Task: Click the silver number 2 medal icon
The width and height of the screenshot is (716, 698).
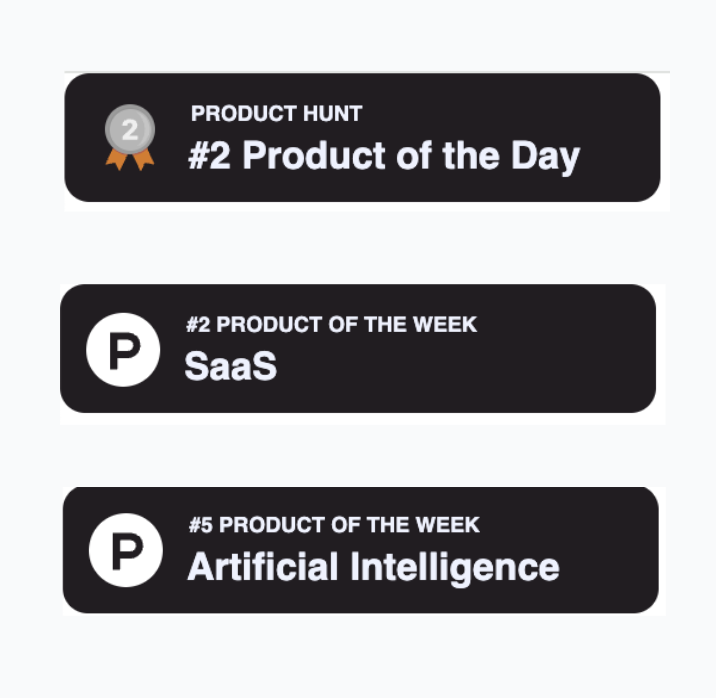Action: point(130,137)
